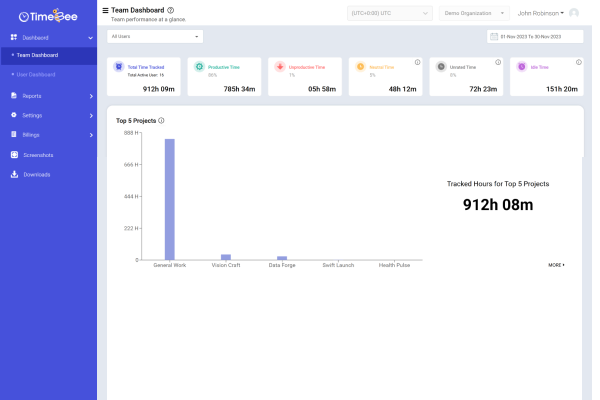Click info icon beside Top 5 Projects
The image size is (600, 400).
(161, 120)
